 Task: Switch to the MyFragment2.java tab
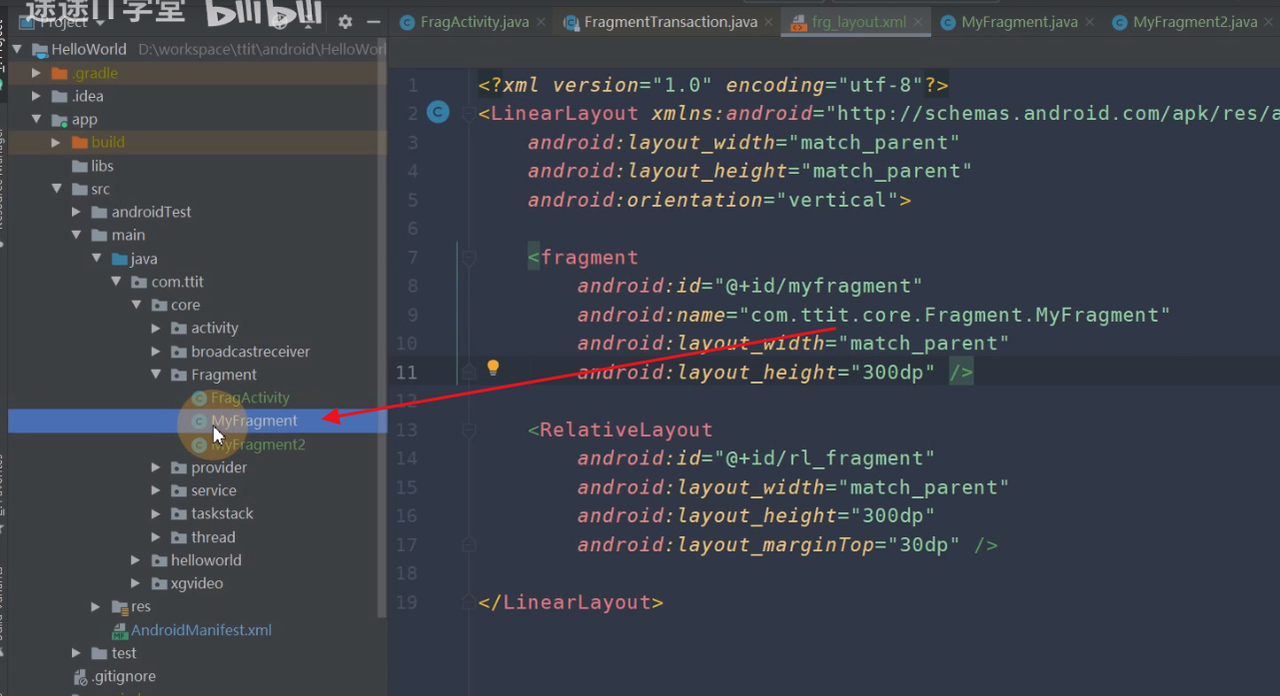[x=1194, y=22]
